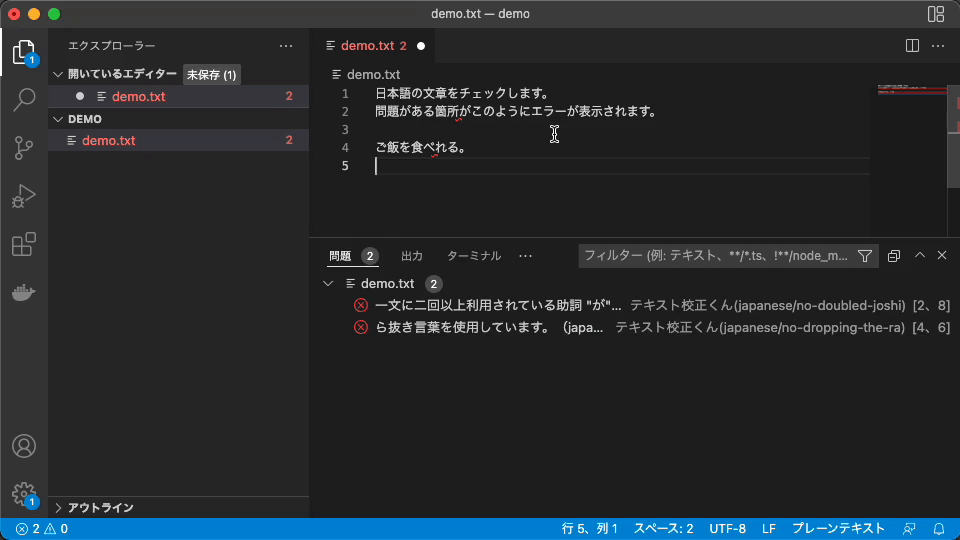
Task: Collapse demo.txt group in problems list
Action: 329,284
